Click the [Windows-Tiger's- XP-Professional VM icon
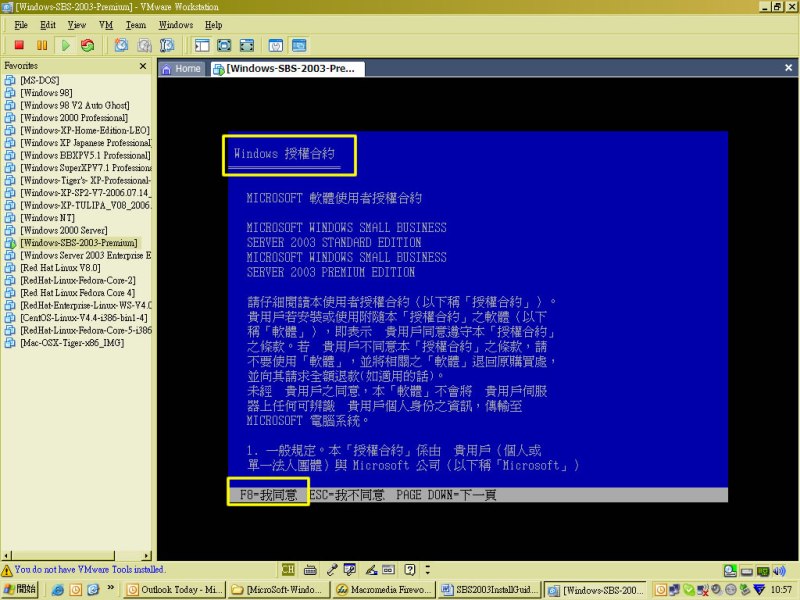Viewport: 800px width, 600px height. [10, 181]
